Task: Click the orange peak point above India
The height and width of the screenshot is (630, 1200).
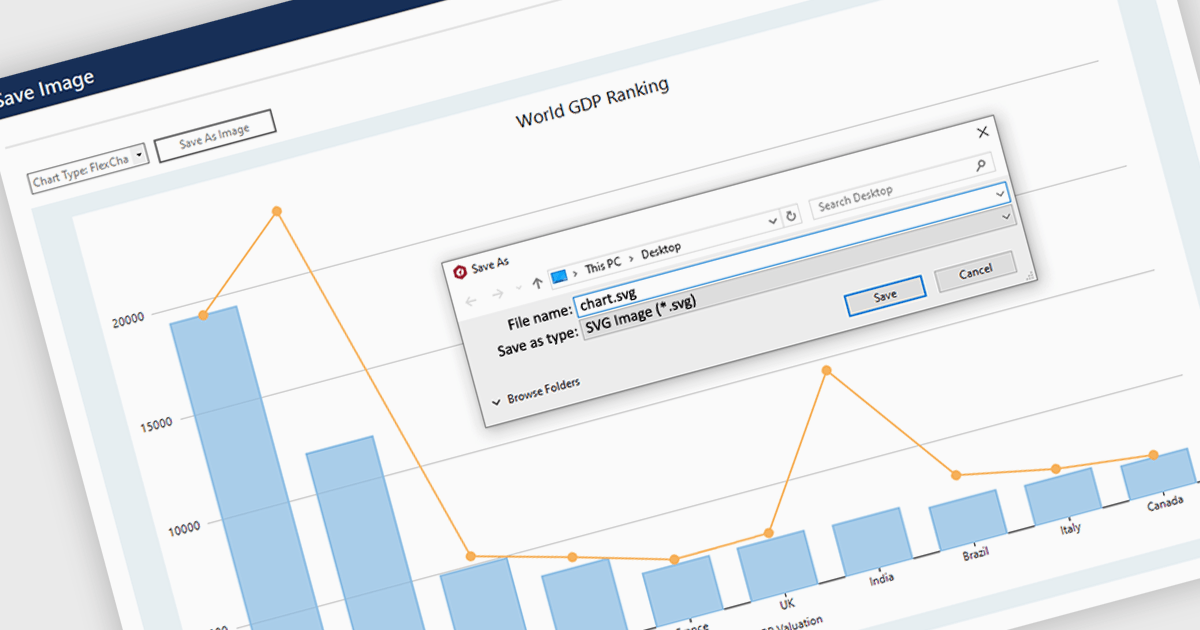Action: click(x=826, y=371)
